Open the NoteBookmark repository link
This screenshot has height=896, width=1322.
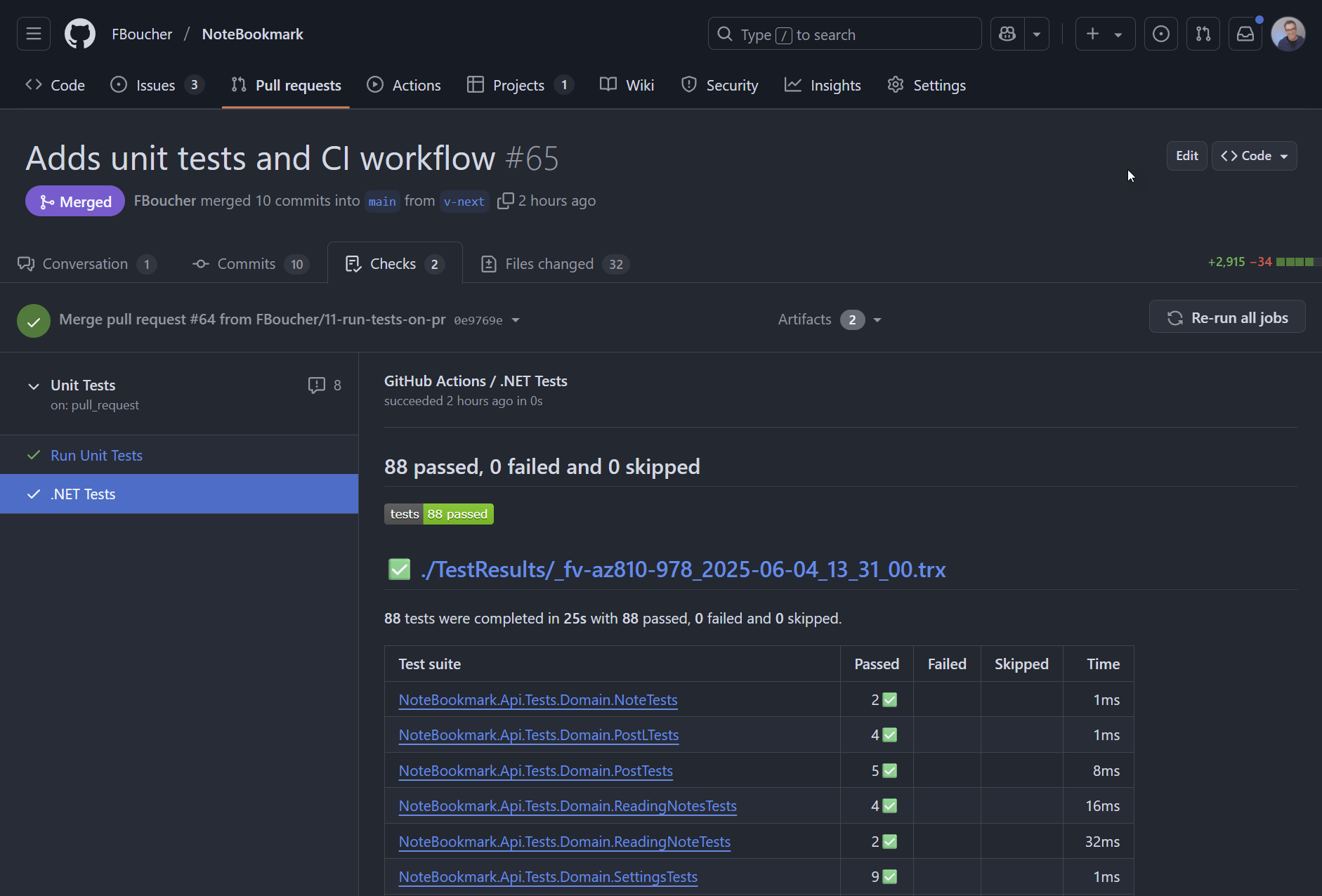coord(252,34)
